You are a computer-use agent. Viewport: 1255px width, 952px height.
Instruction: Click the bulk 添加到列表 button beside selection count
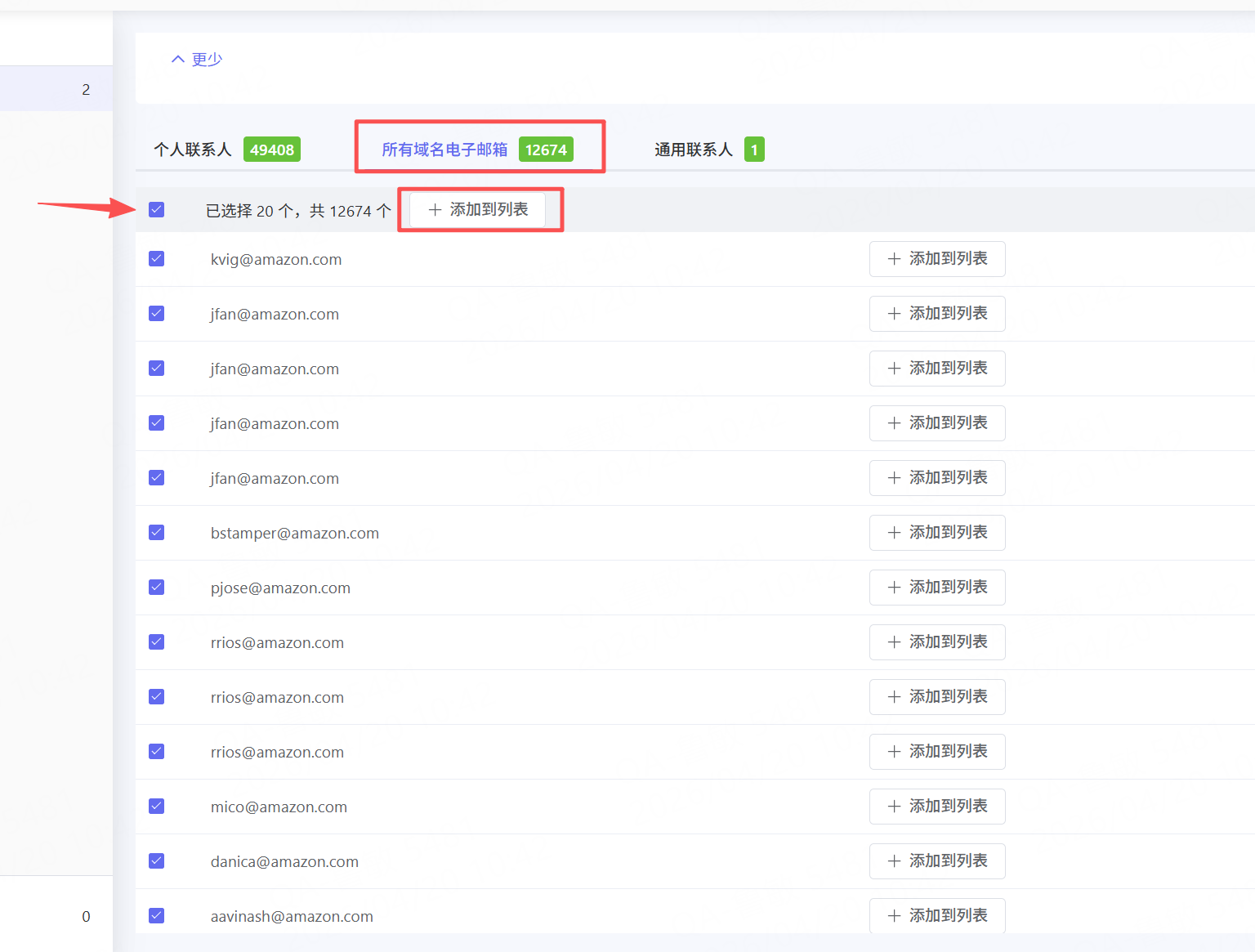point(478,210)
